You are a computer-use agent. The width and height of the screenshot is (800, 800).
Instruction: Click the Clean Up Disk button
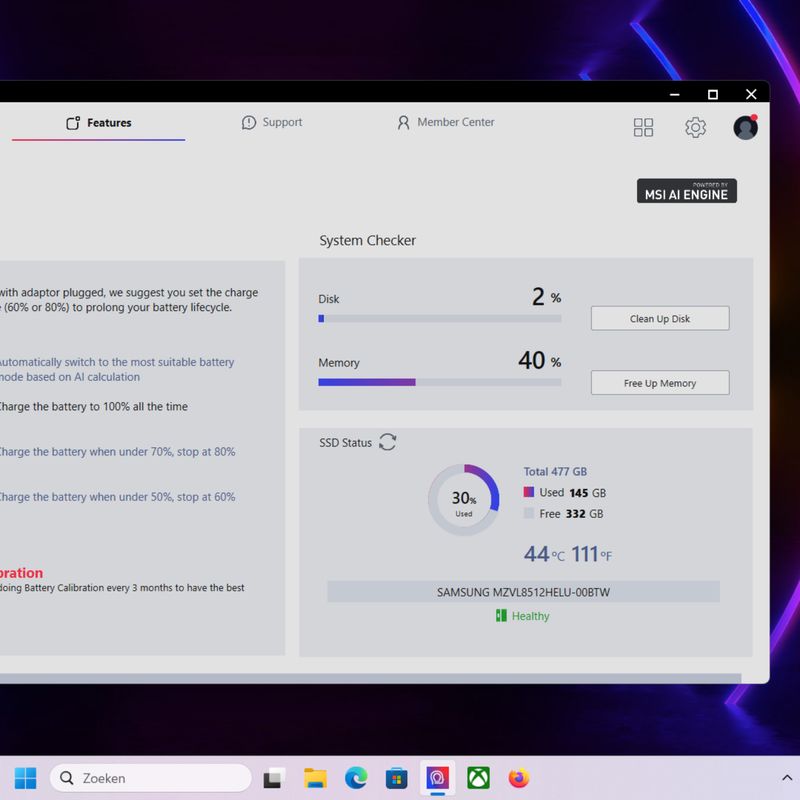[x=660, y=319]
